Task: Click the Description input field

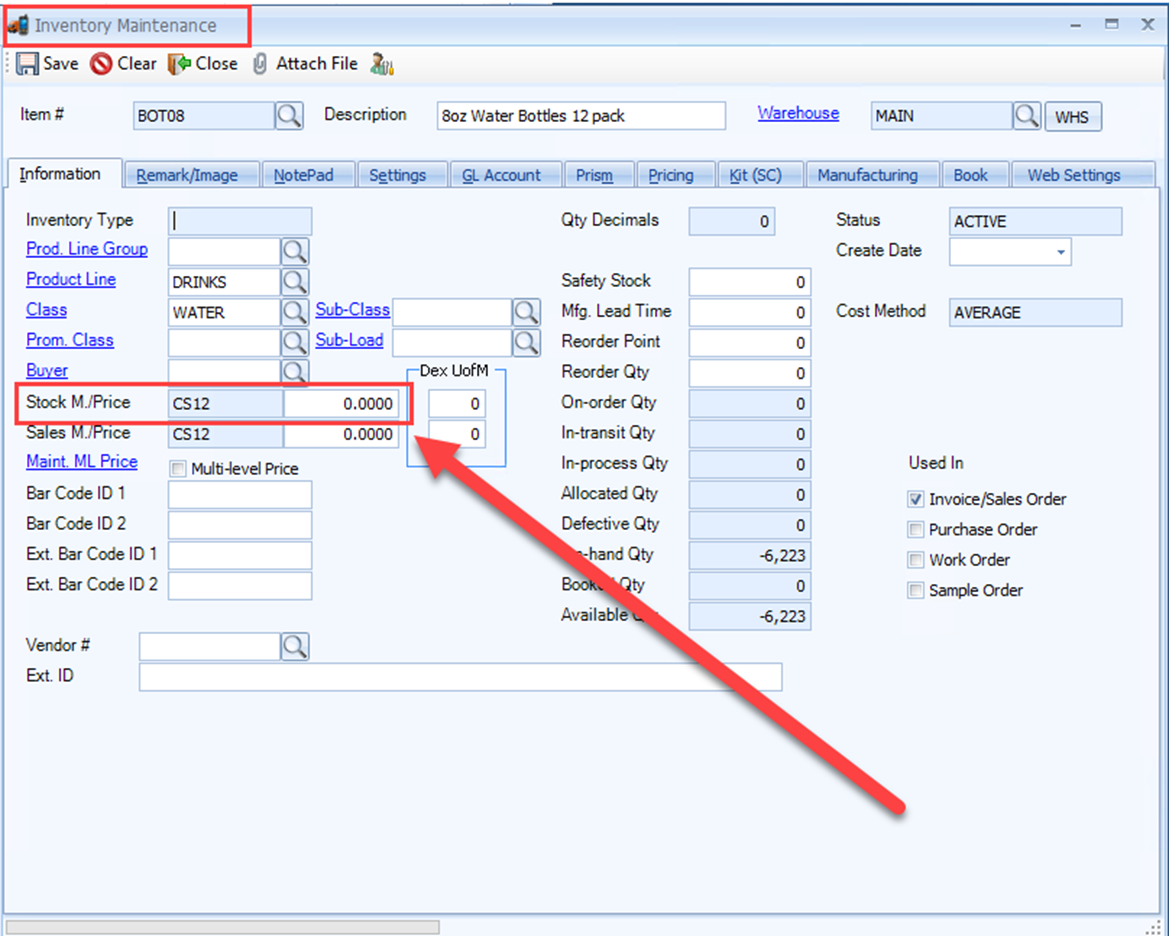Action: (581, 116)
